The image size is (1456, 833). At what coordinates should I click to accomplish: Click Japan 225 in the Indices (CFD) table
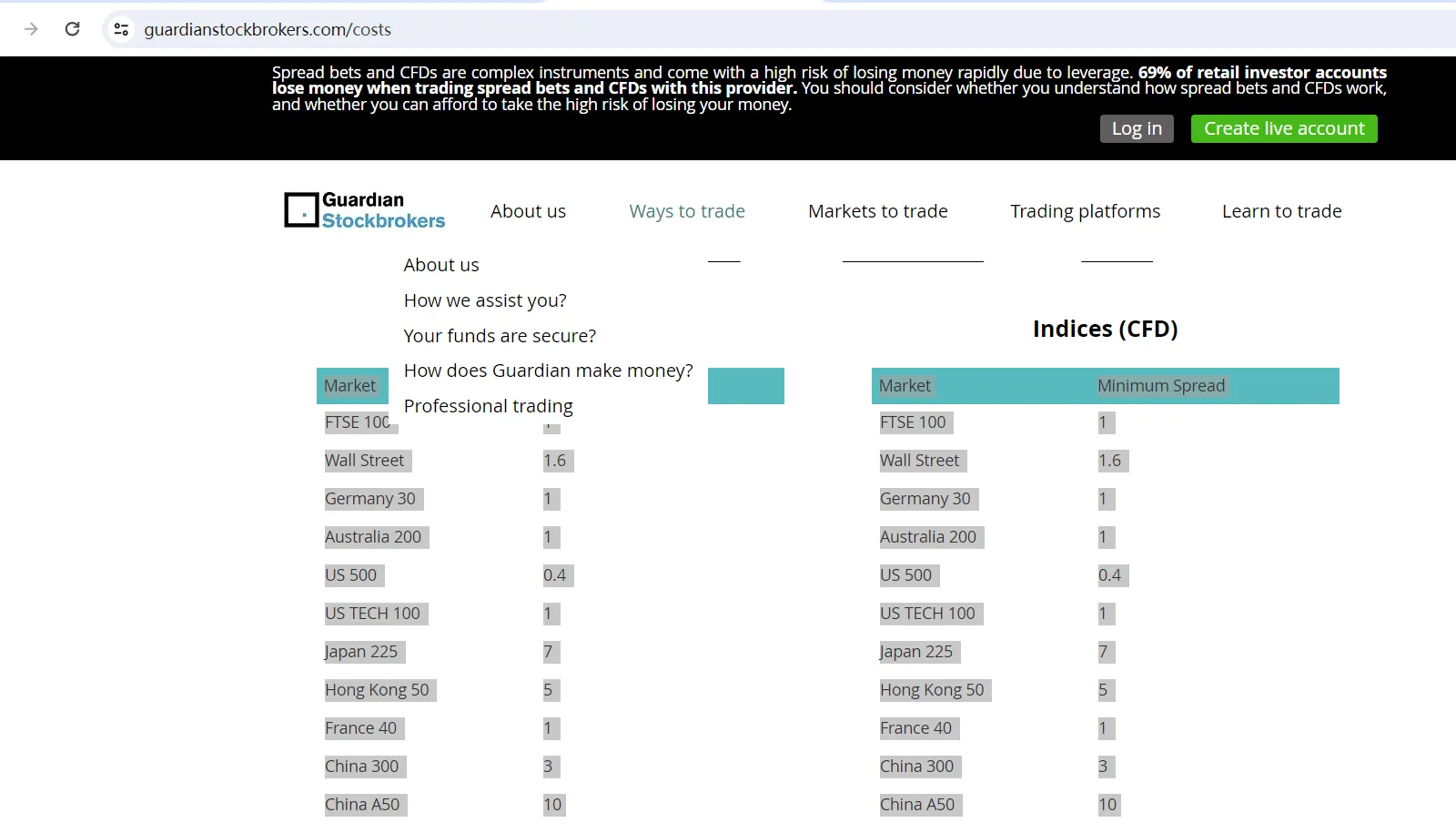[x=915, y=652]
